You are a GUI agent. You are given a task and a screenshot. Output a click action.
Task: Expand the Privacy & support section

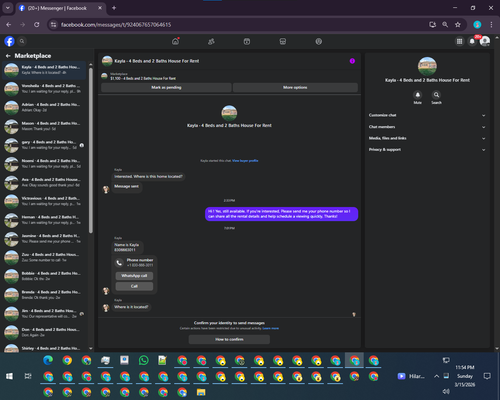[427, 150]
